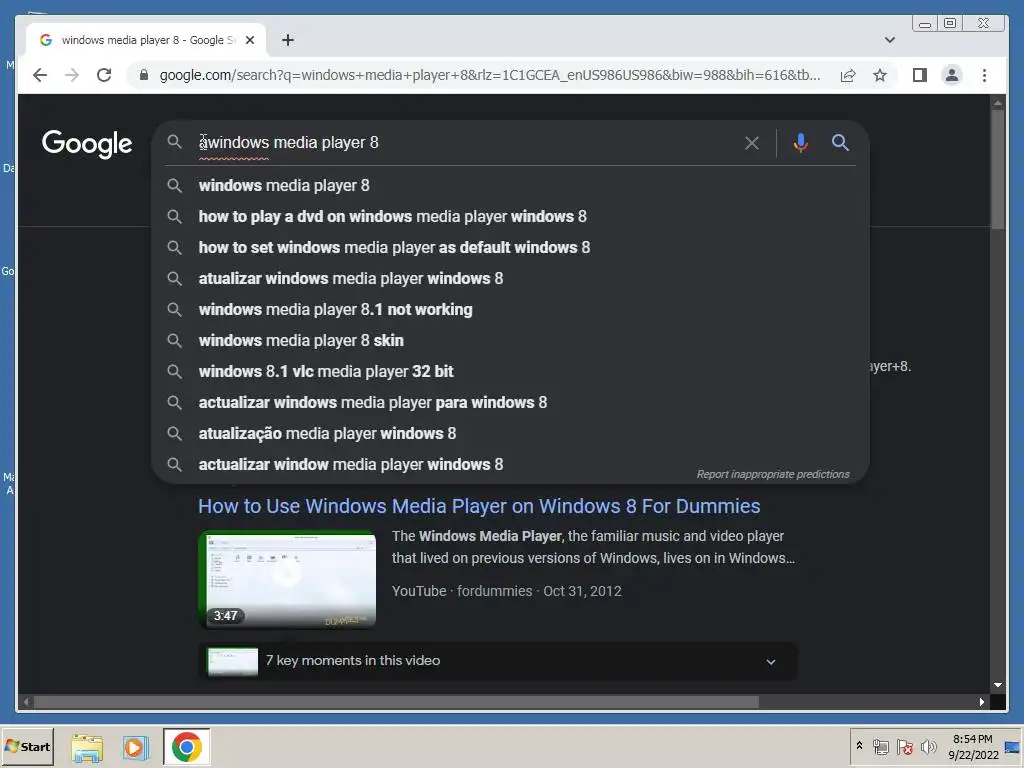
Task: Open Chrome side panel
Action: [x=920, y=75]
